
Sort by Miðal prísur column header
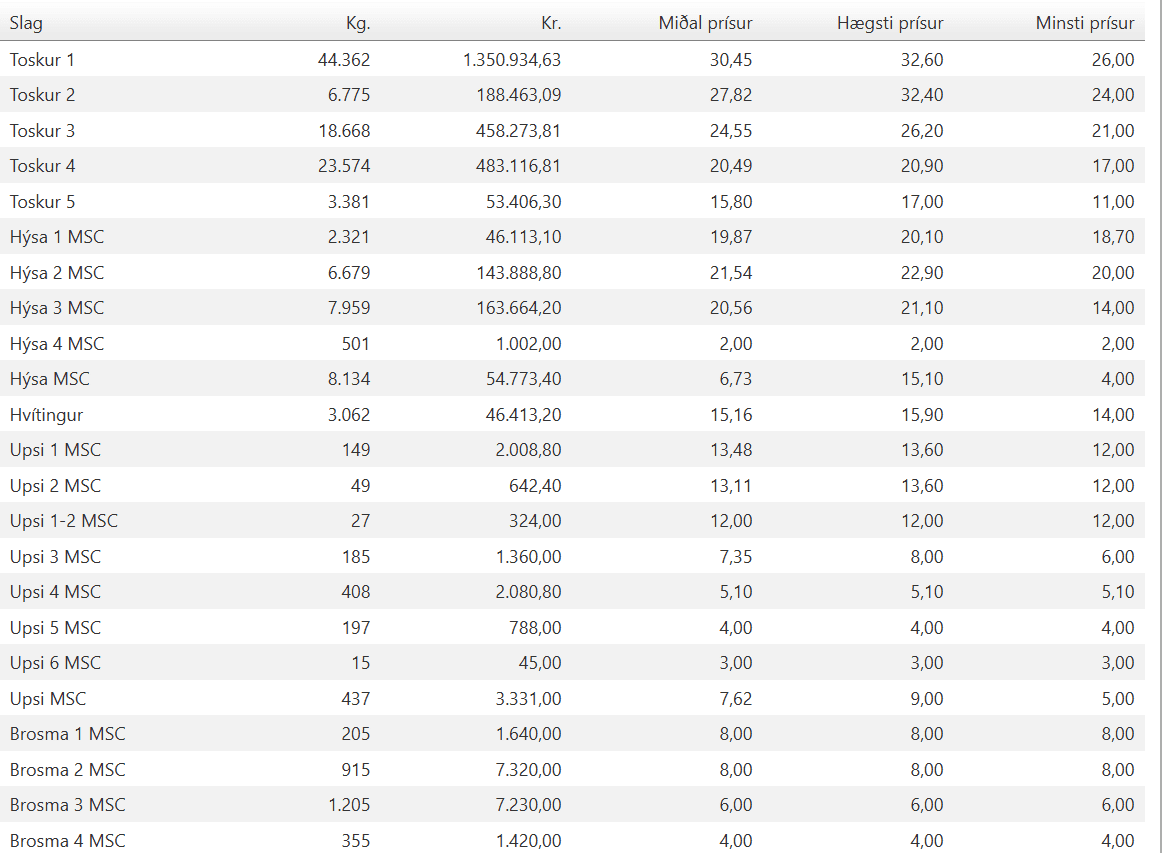click(x=705, y=23)
